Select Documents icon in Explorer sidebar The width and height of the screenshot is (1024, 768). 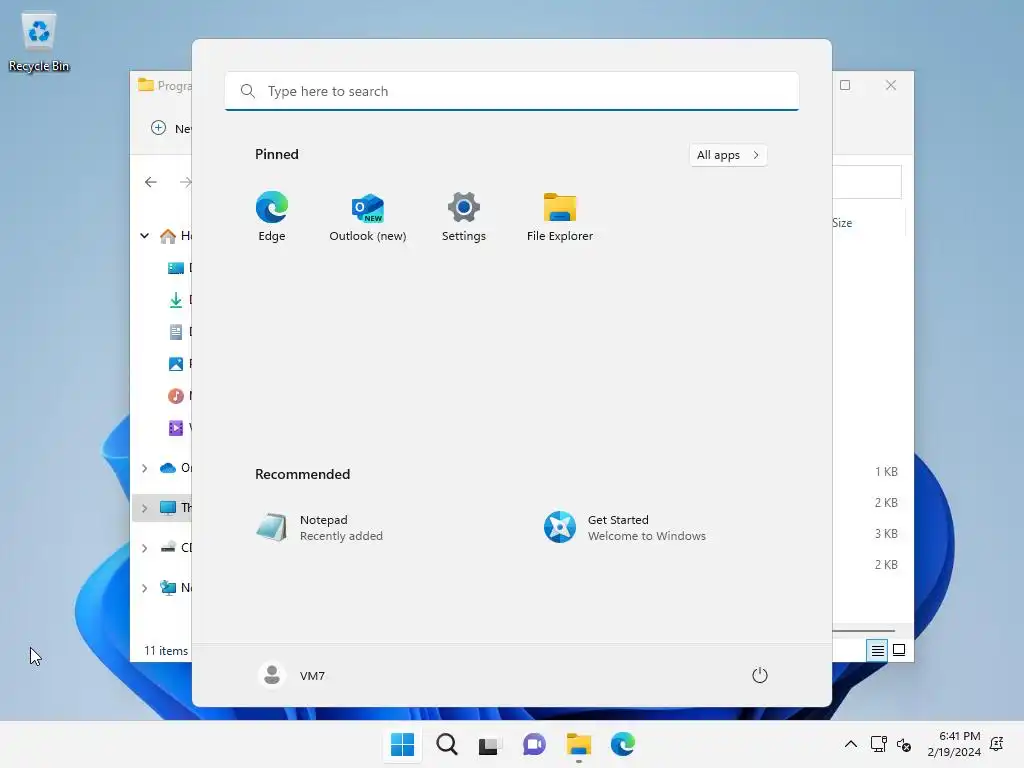pyautogui.click(x=176, y=332)
